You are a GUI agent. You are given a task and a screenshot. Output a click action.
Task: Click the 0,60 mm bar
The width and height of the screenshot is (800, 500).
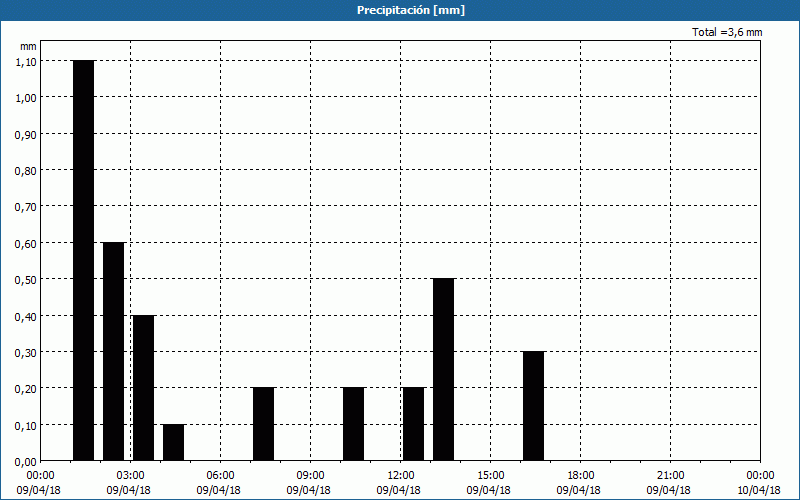click(114, 352)
